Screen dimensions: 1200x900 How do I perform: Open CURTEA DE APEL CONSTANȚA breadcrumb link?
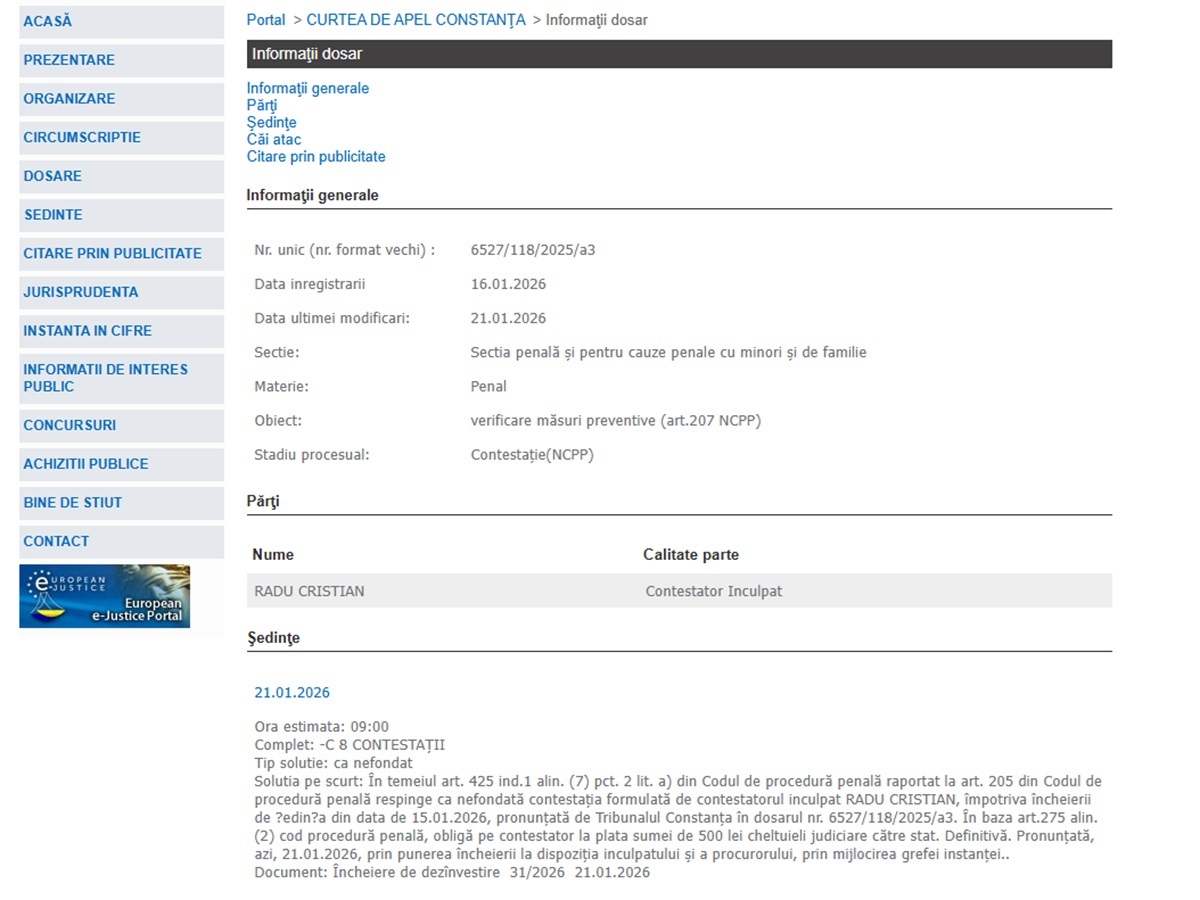click(416, 20)
